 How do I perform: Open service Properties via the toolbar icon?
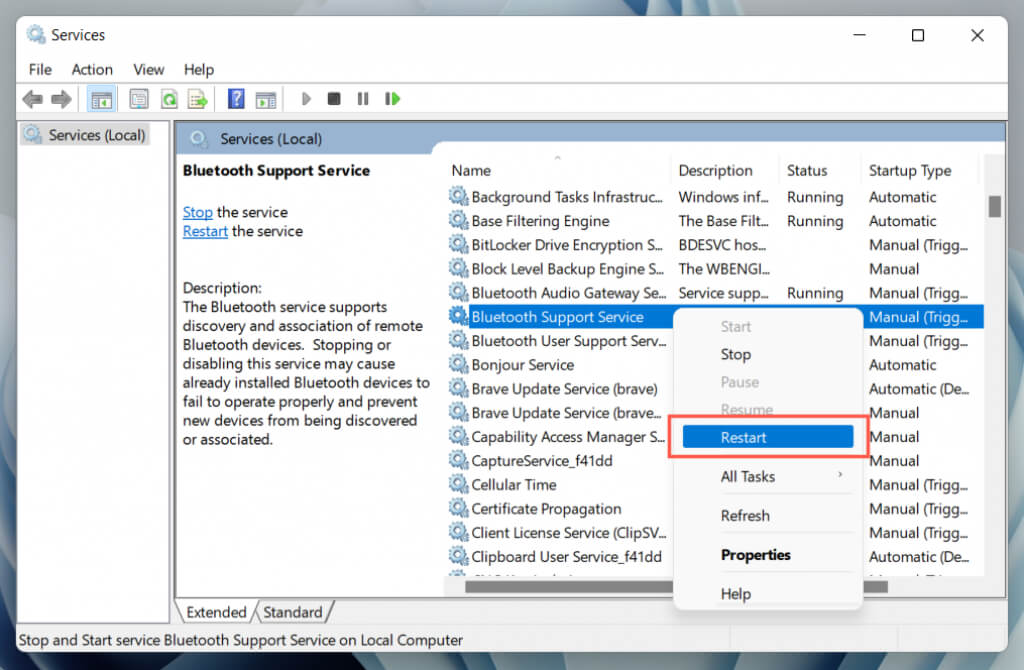pos(138,98)
